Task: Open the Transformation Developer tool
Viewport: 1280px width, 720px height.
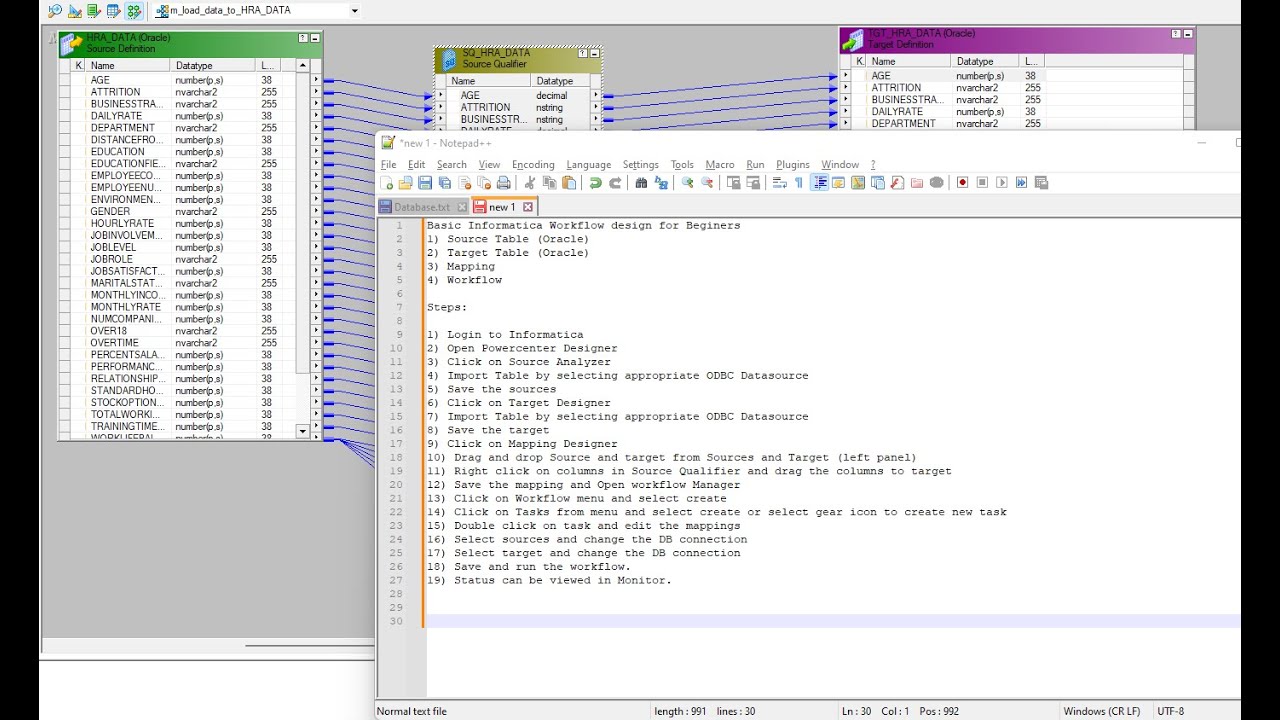Action: coord(94,11)
